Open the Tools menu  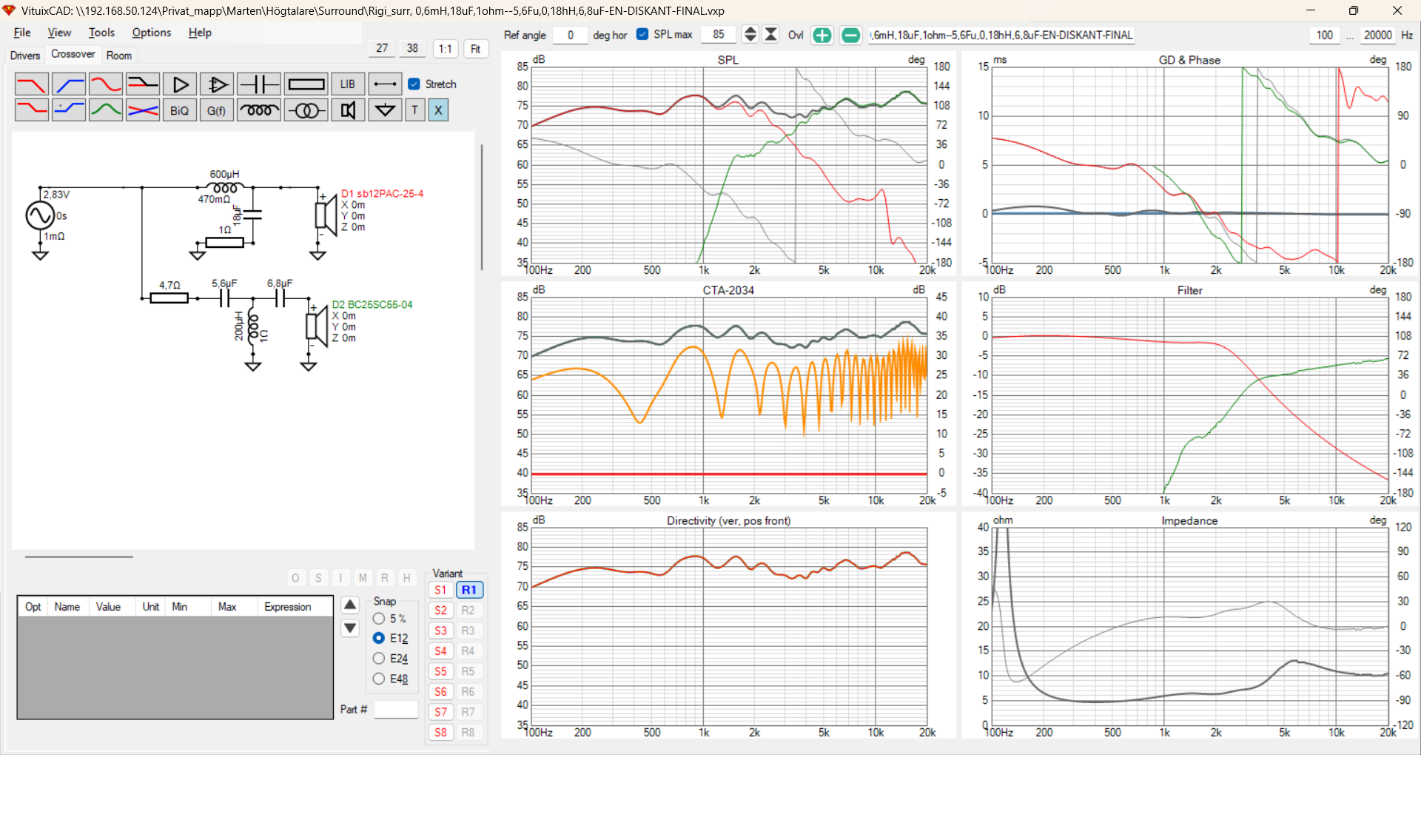[101, 33]
